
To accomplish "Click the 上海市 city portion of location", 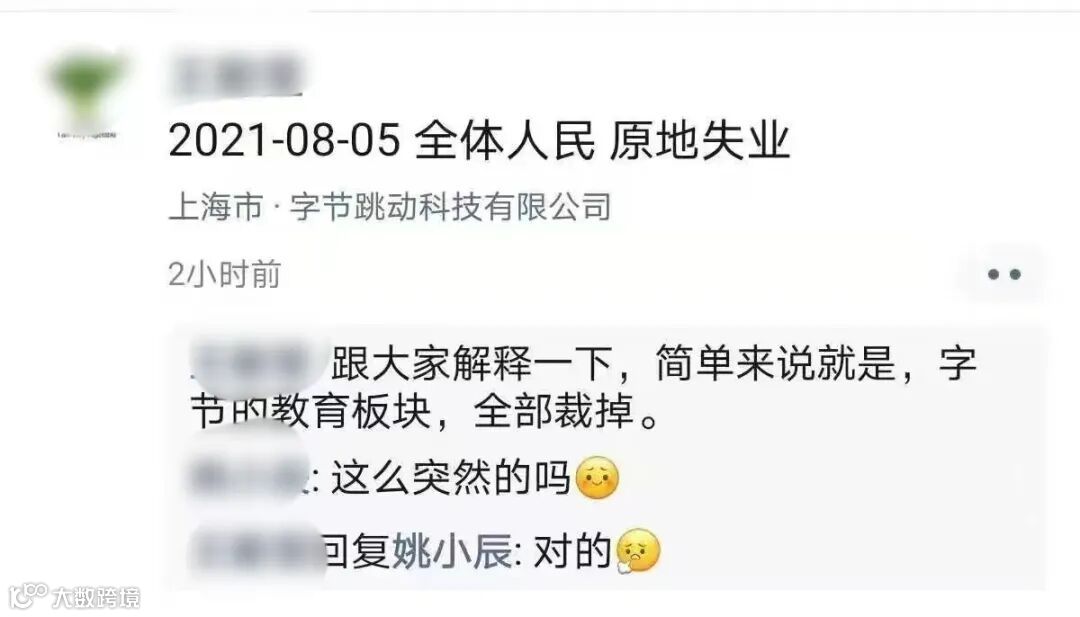I will point(216,207).
